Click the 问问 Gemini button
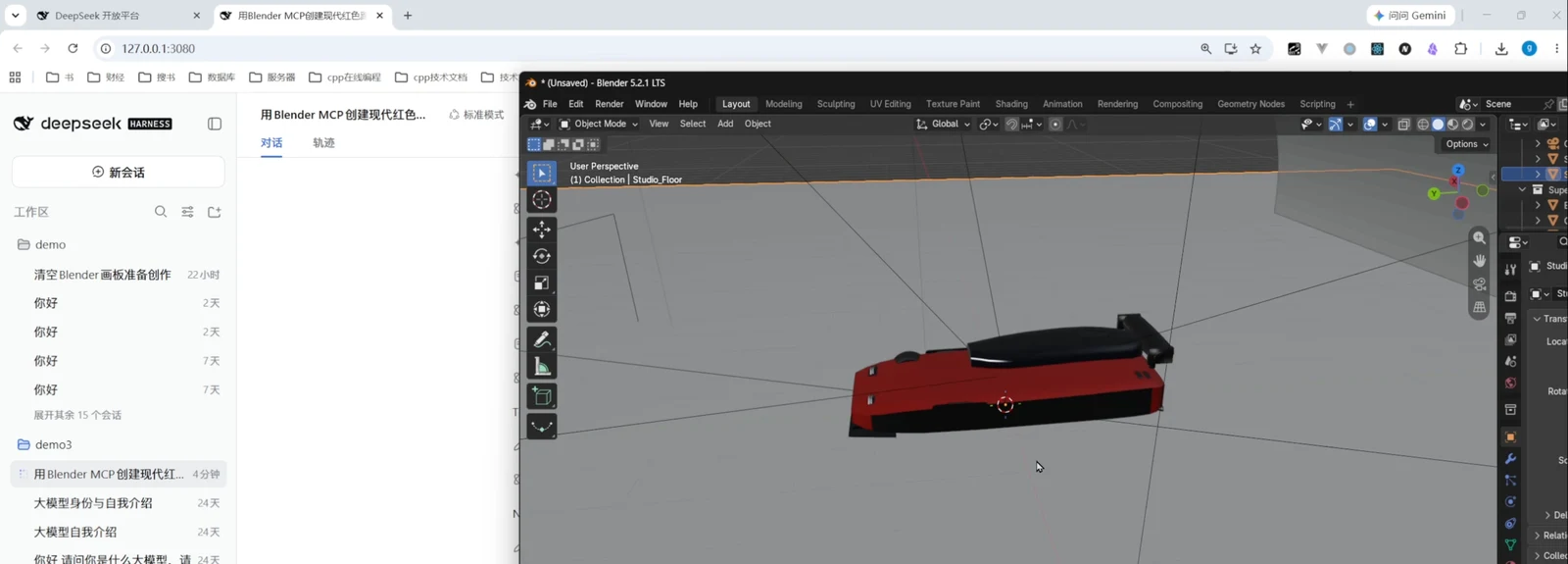Viewport: 1568px width, 564px height. tap(1411, 16)
